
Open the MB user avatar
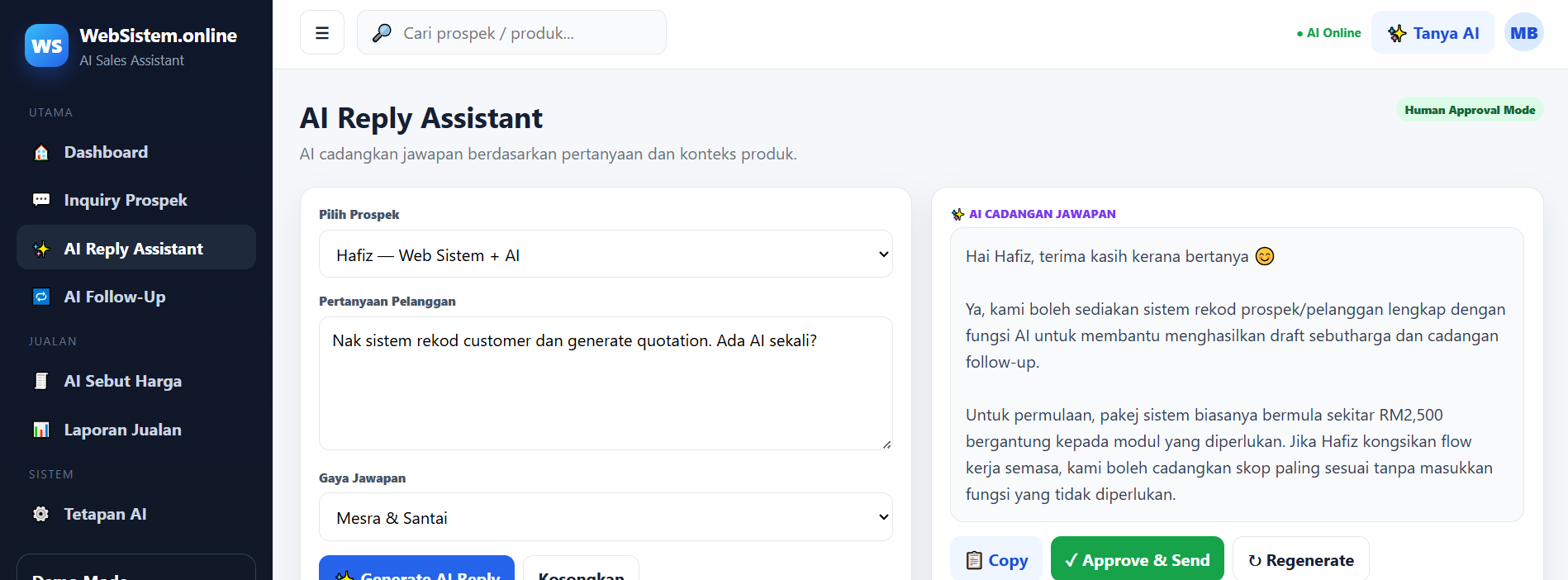point(1523,33)
